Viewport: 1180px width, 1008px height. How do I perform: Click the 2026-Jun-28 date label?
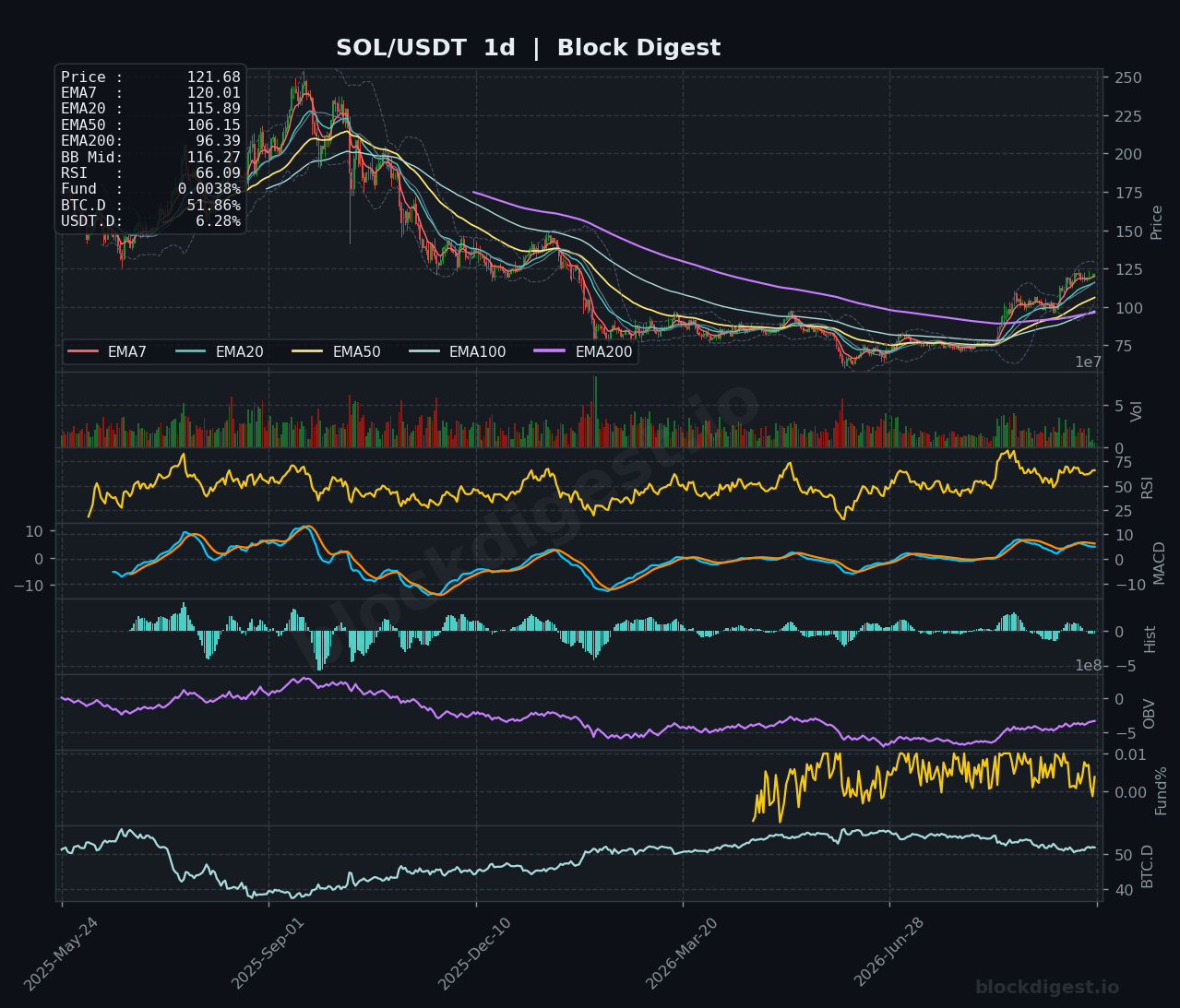(x=888, y=955)
